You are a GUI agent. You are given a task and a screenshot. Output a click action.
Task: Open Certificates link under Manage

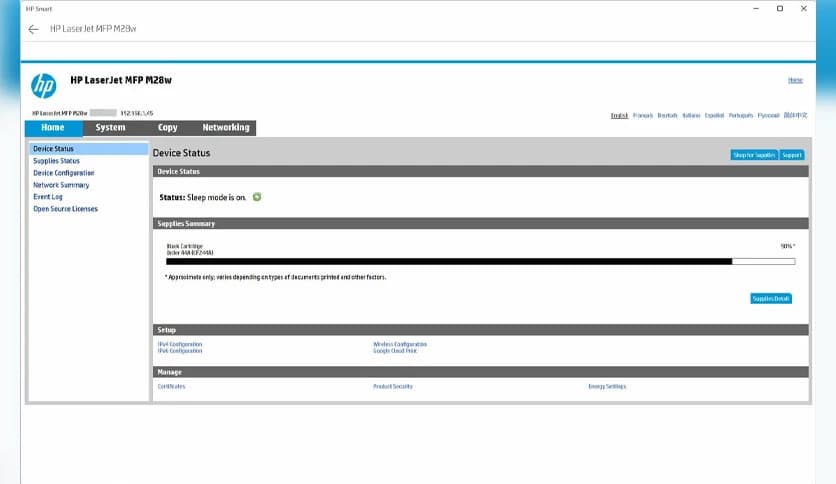click(x=171, y=386)
